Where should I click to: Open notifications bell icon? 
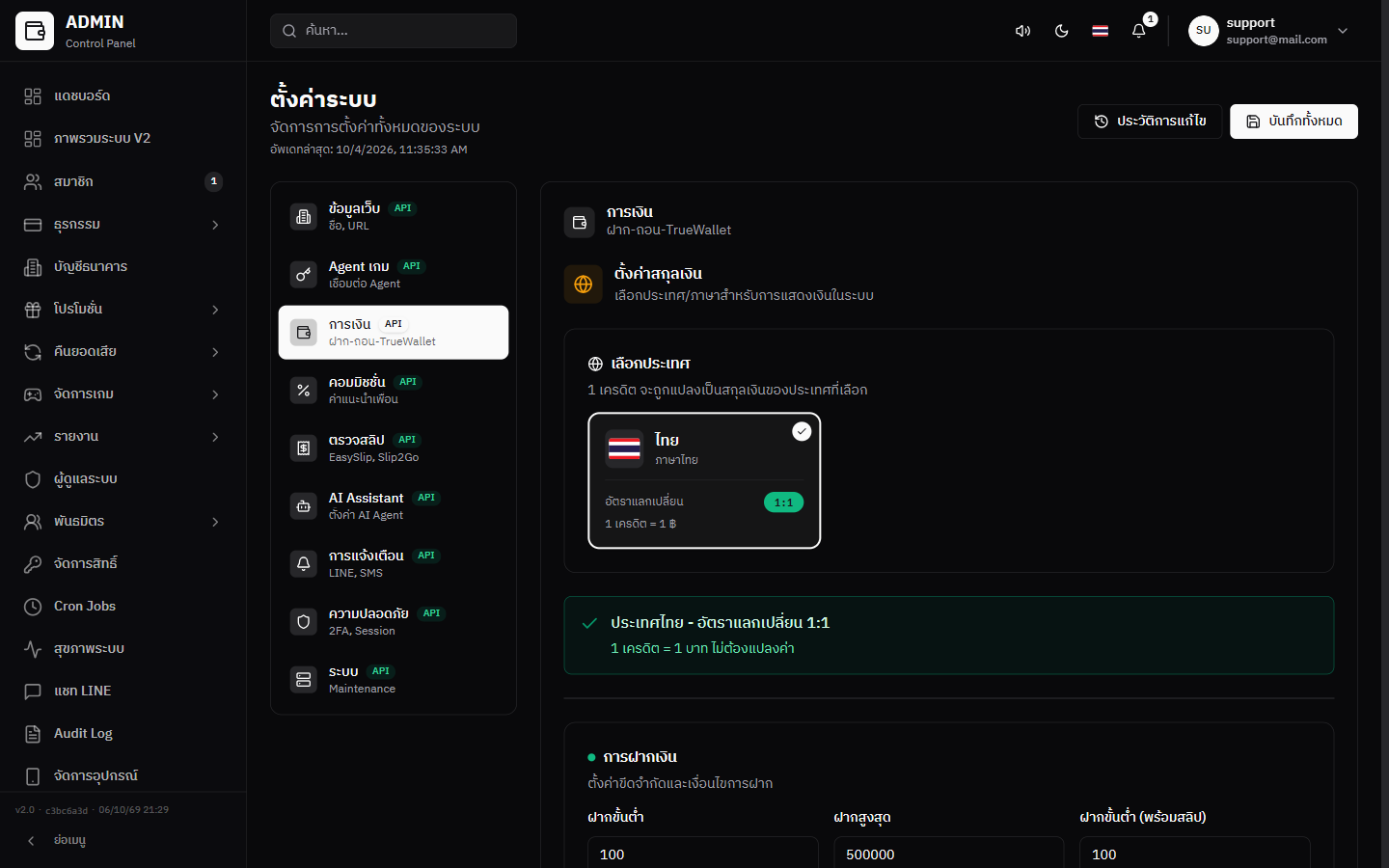[x=1138, y=31]
